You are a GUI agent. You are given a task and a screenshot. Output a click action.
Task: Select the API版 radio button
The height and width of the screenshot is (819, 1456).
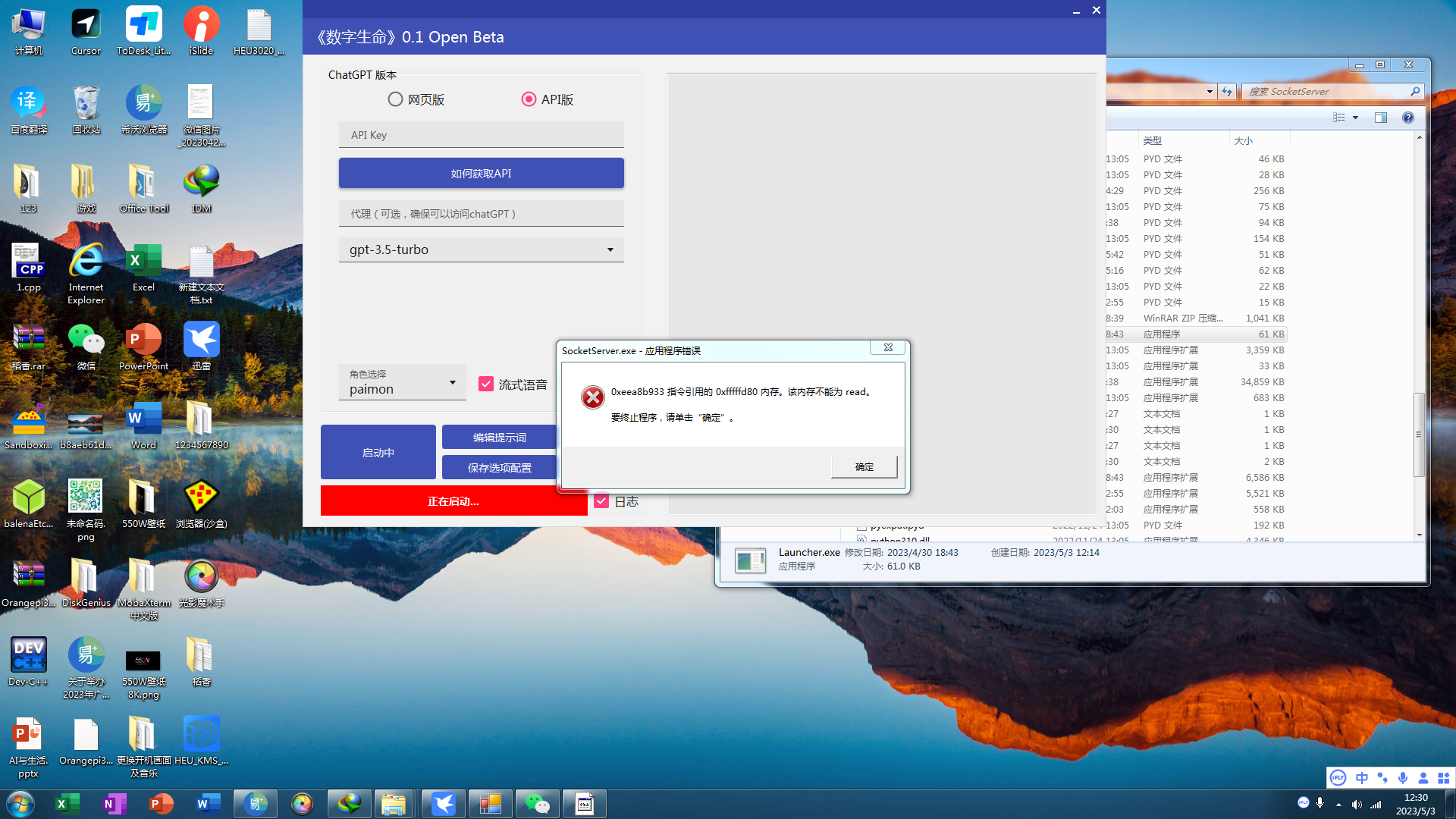(x=529, y=99)
